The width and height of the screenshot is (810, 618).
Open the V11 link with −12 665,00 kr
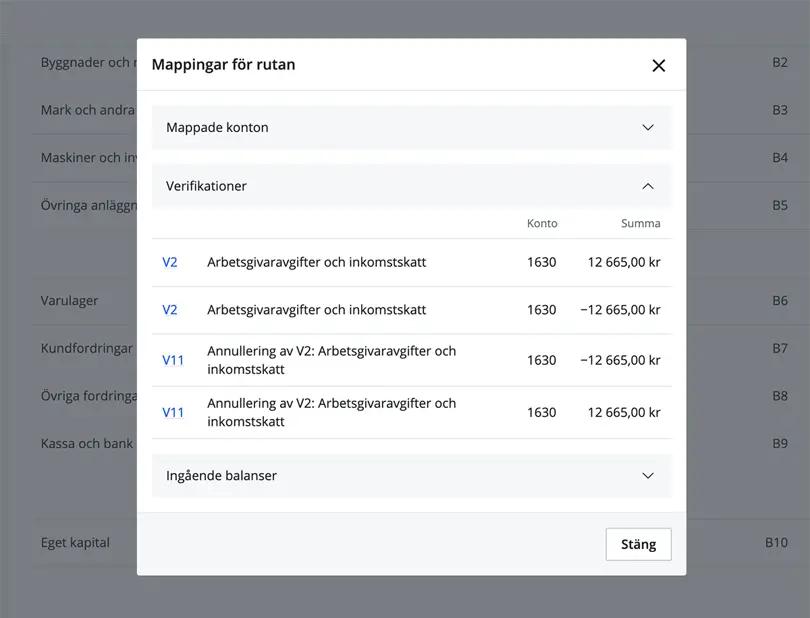(173, 360)
